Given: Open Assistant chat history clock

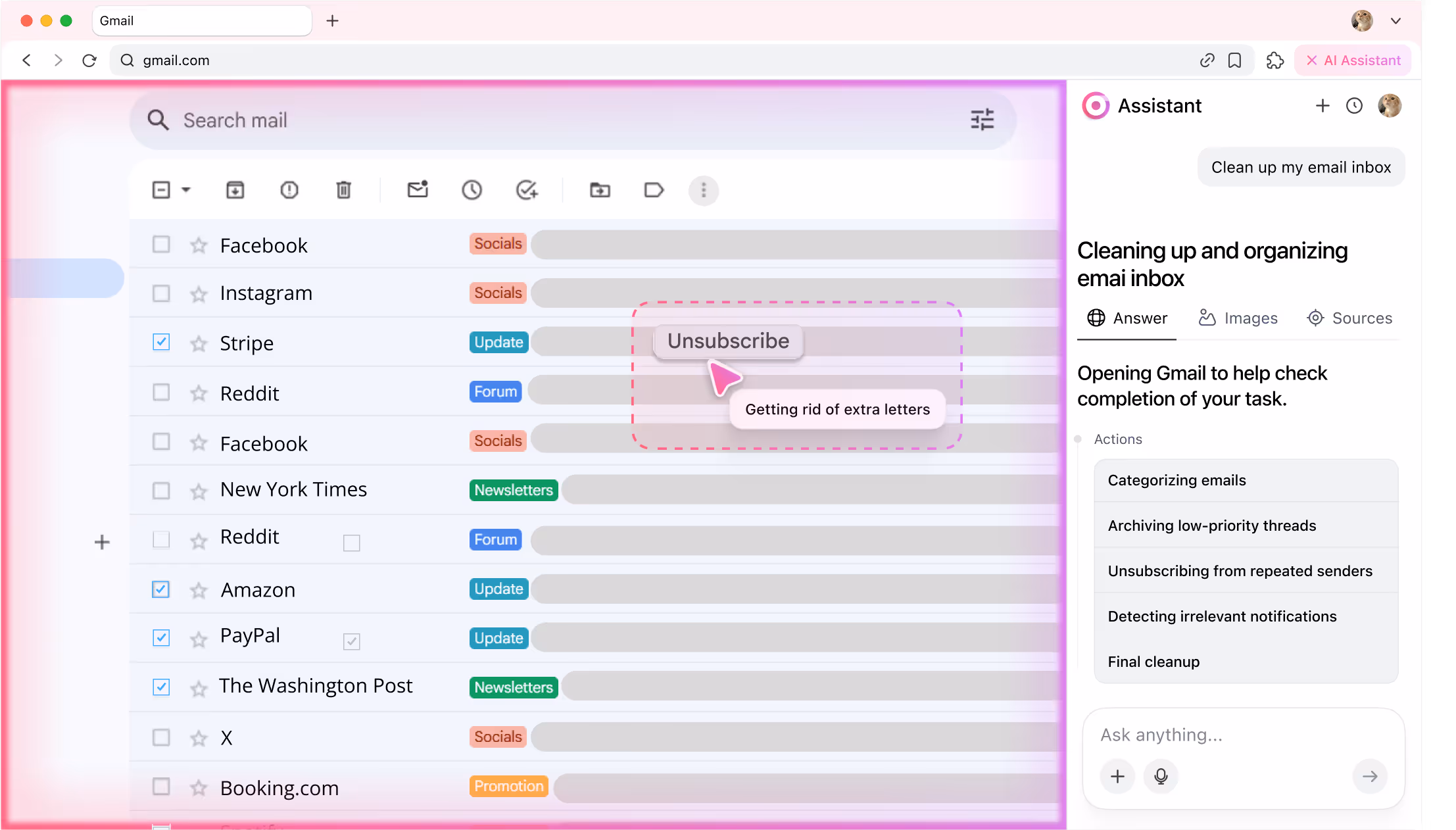Looking at the screenshot, I should (x=1354, y=105).
